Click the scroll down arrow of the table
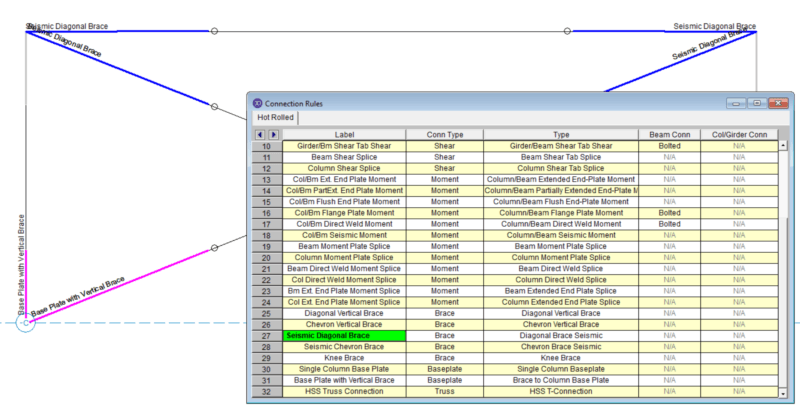This screenshot has width=800, height=418. pos(783,394)
